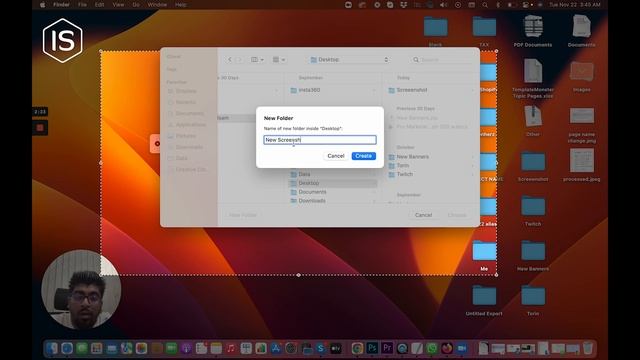Select the New Banners folder in the chooser
The height and width of the screenshot is (360, 640).
point(430,157)
